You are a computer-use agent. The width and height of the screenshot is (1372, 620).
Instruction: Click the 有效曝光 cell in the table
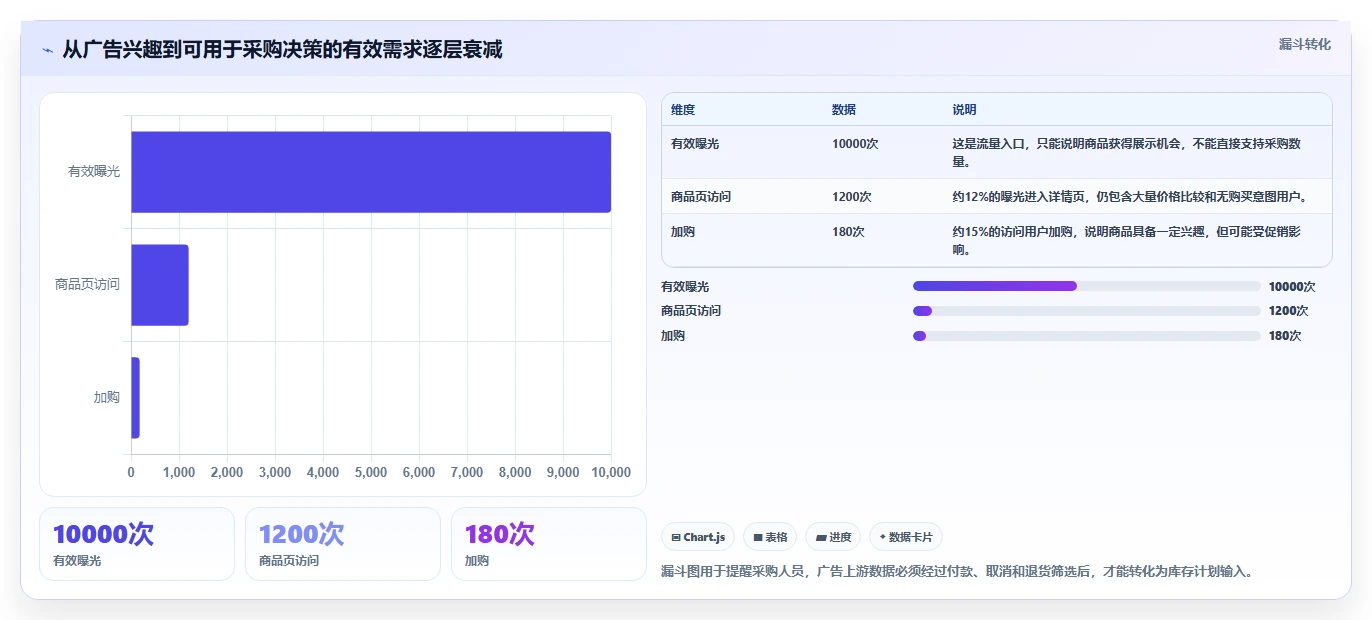pyautogui.click(x=695, y=144)
